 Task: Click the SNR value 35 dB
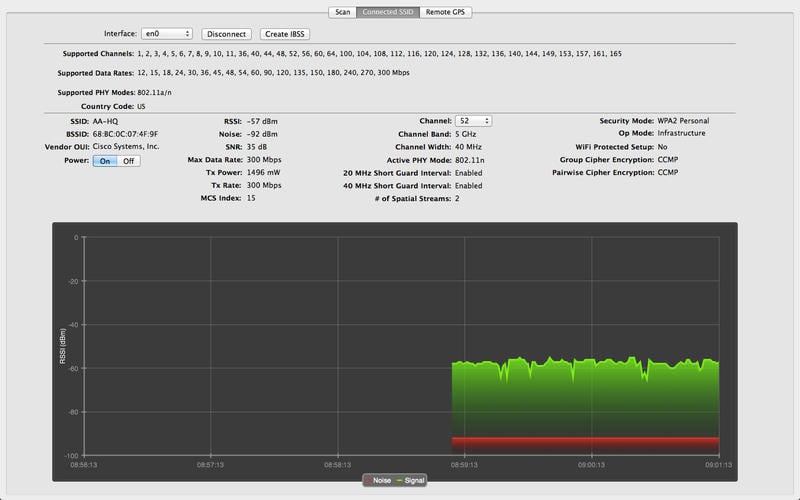(257, 147)
